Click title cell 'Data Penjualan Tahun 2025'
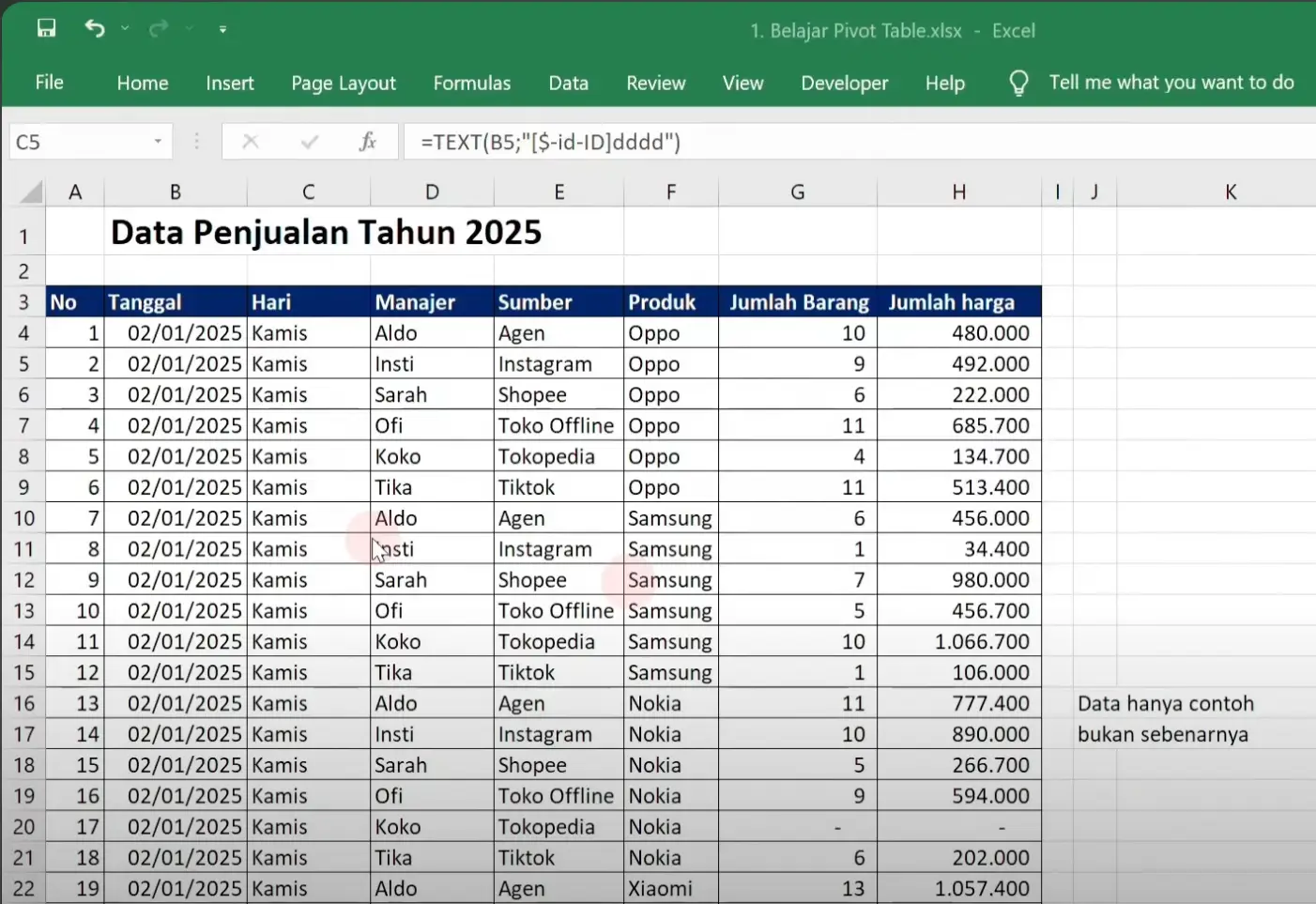 click(326, 232)
